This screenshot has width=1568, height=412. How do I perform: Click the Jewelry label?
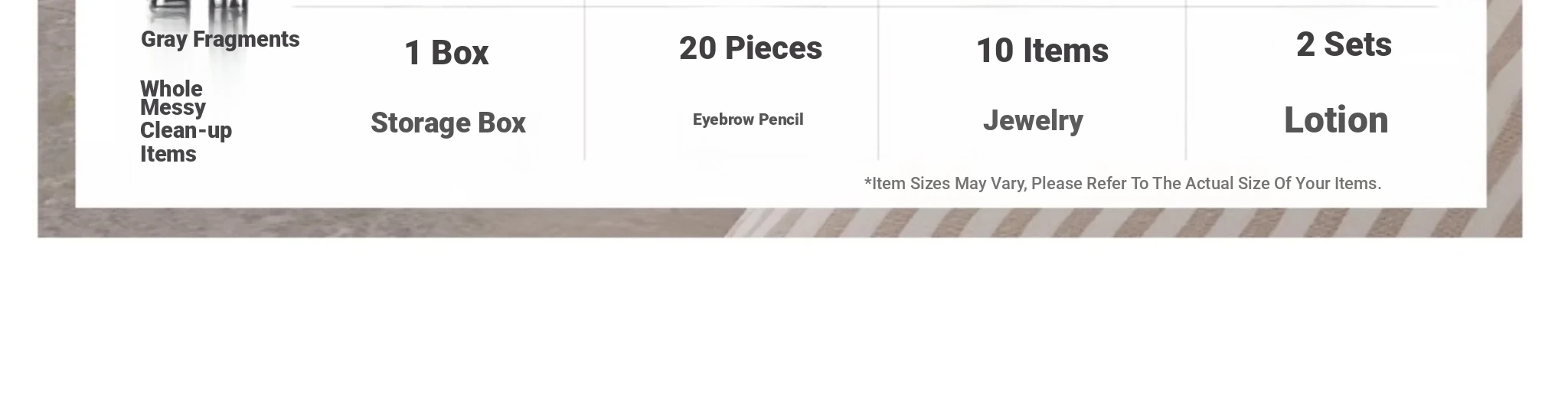click(1033, 120)
